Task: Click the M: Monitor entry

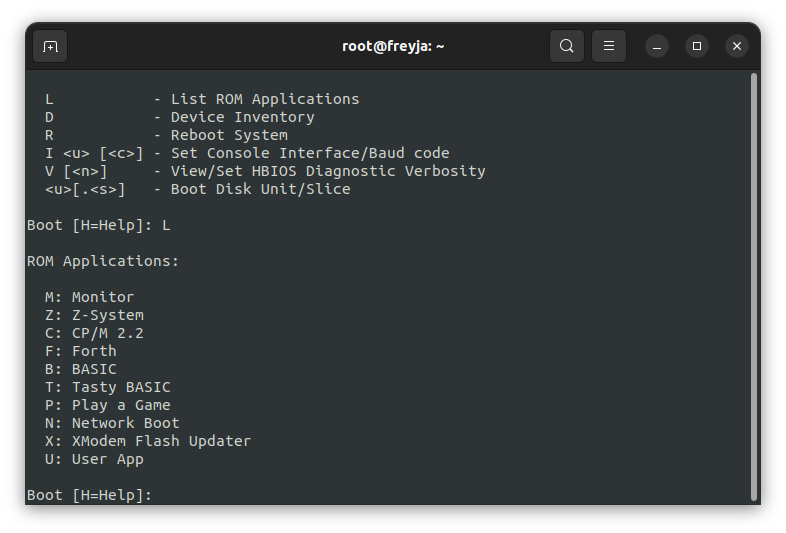Action: [x=89, y=297]
